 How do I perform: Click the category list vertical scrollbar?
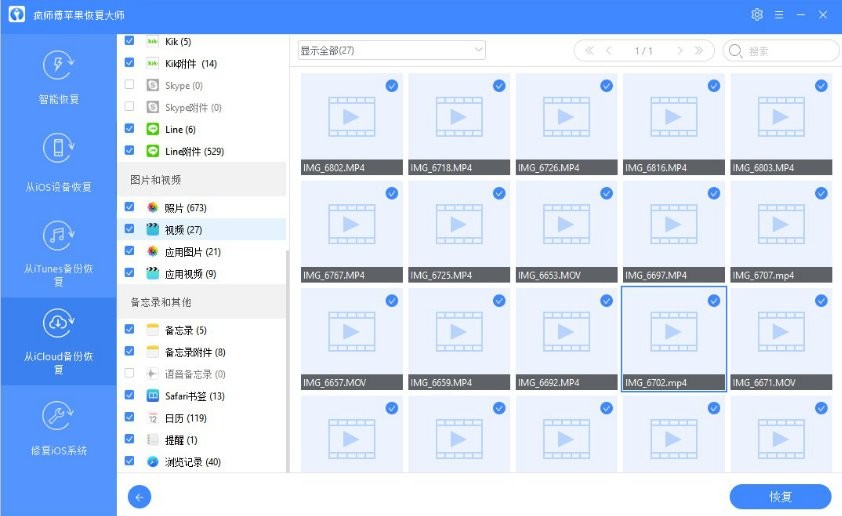pos(288,360)
